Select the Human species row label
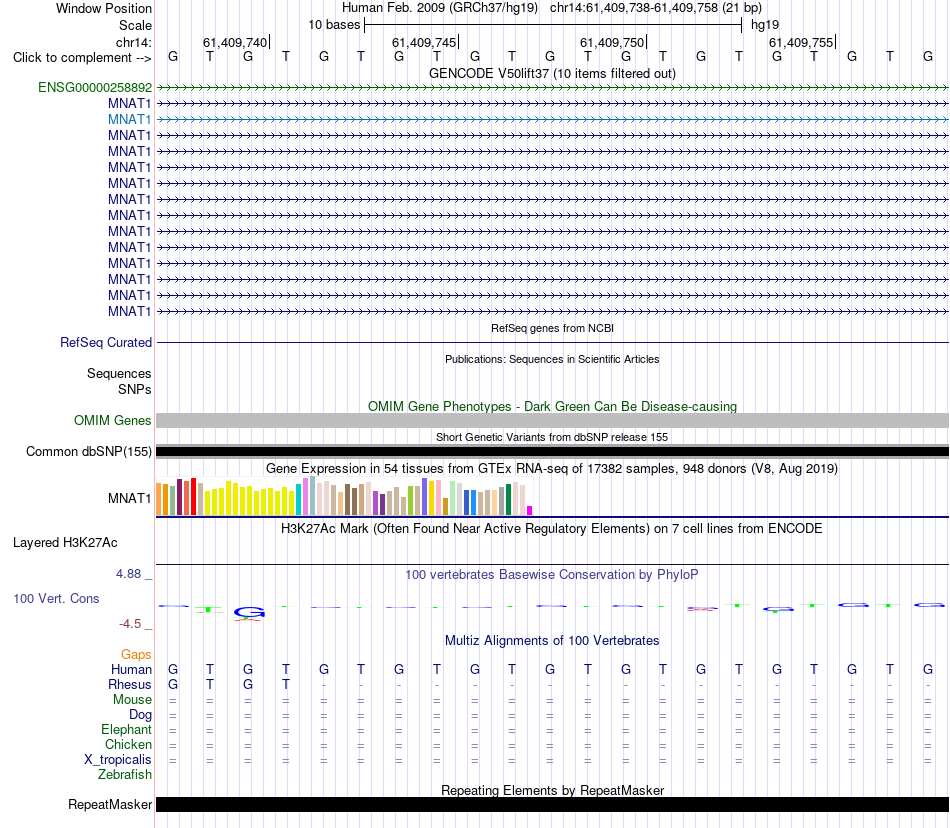950x828 pixels. click(131, 669)
